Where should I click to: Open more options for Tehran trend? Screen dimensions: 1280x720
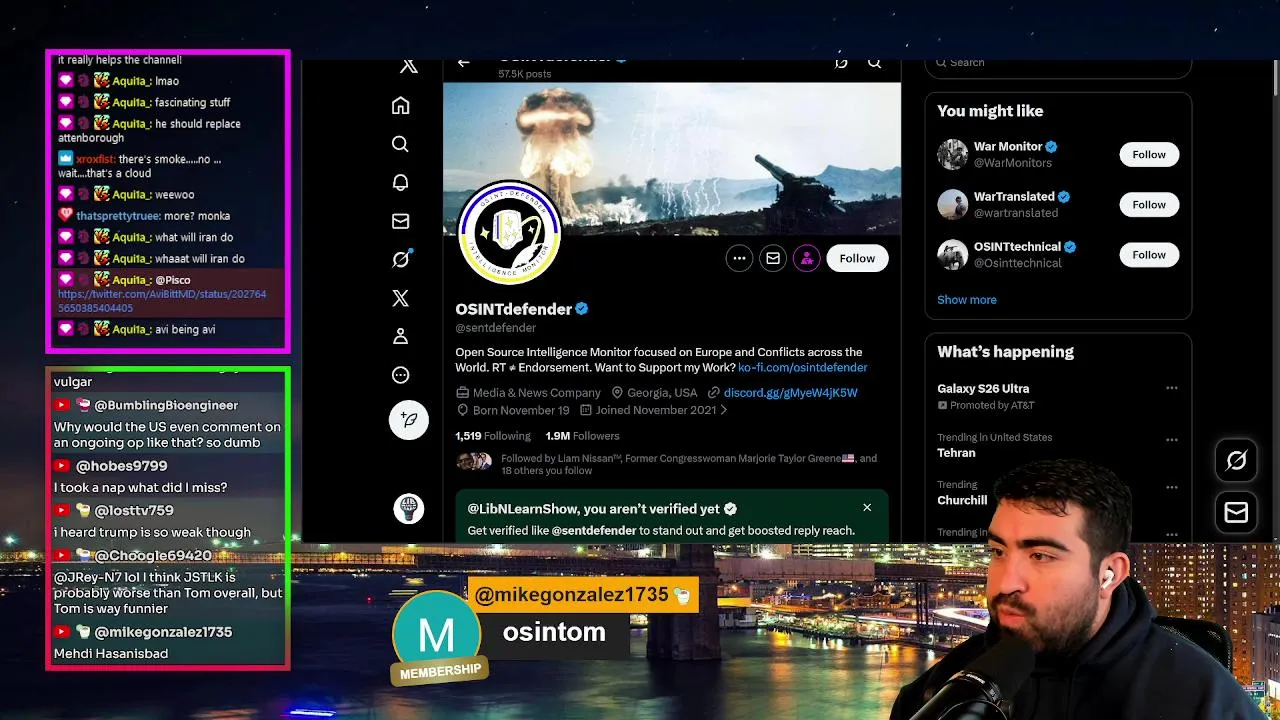click(x=1171, y=440)
